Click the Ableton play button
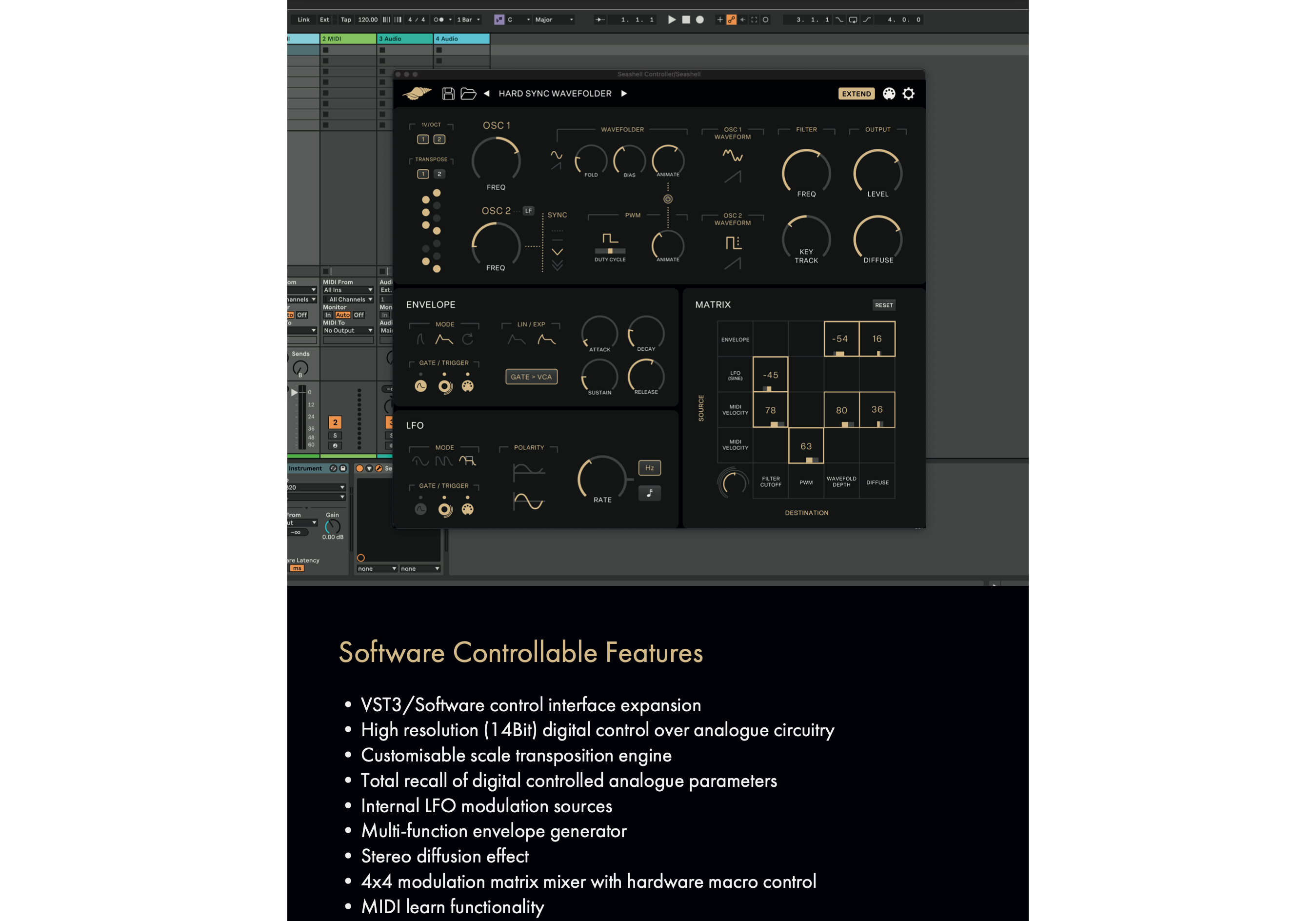This screenshot has width=1316, height=921. coord(672,20)
